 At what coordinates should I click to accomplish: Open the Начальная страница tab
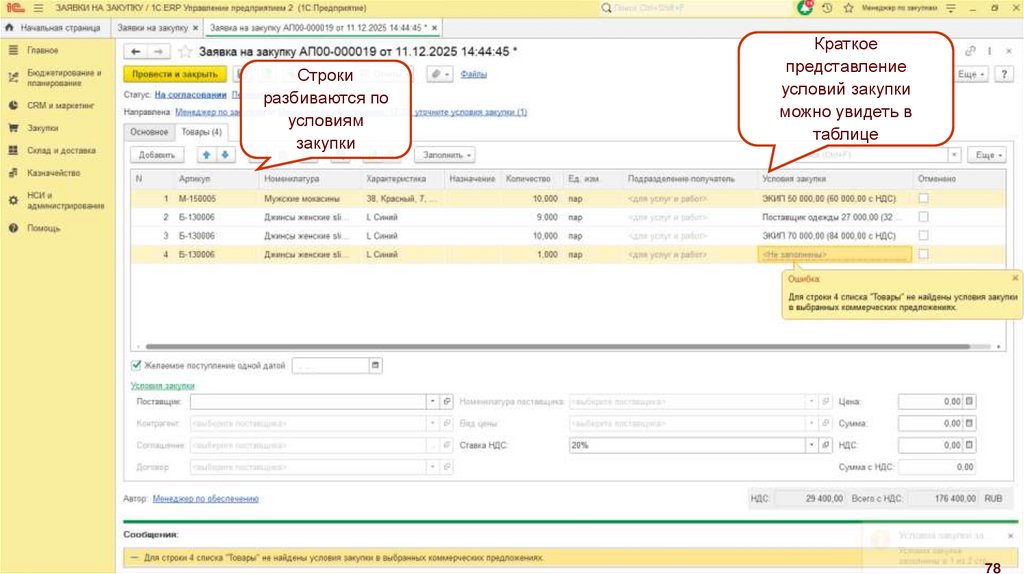point(55,27)
